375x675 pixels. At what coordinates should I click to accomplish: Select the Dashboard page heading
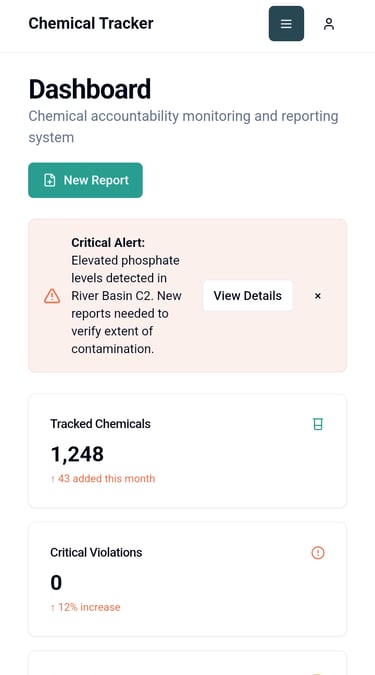(x=90, y=89)
